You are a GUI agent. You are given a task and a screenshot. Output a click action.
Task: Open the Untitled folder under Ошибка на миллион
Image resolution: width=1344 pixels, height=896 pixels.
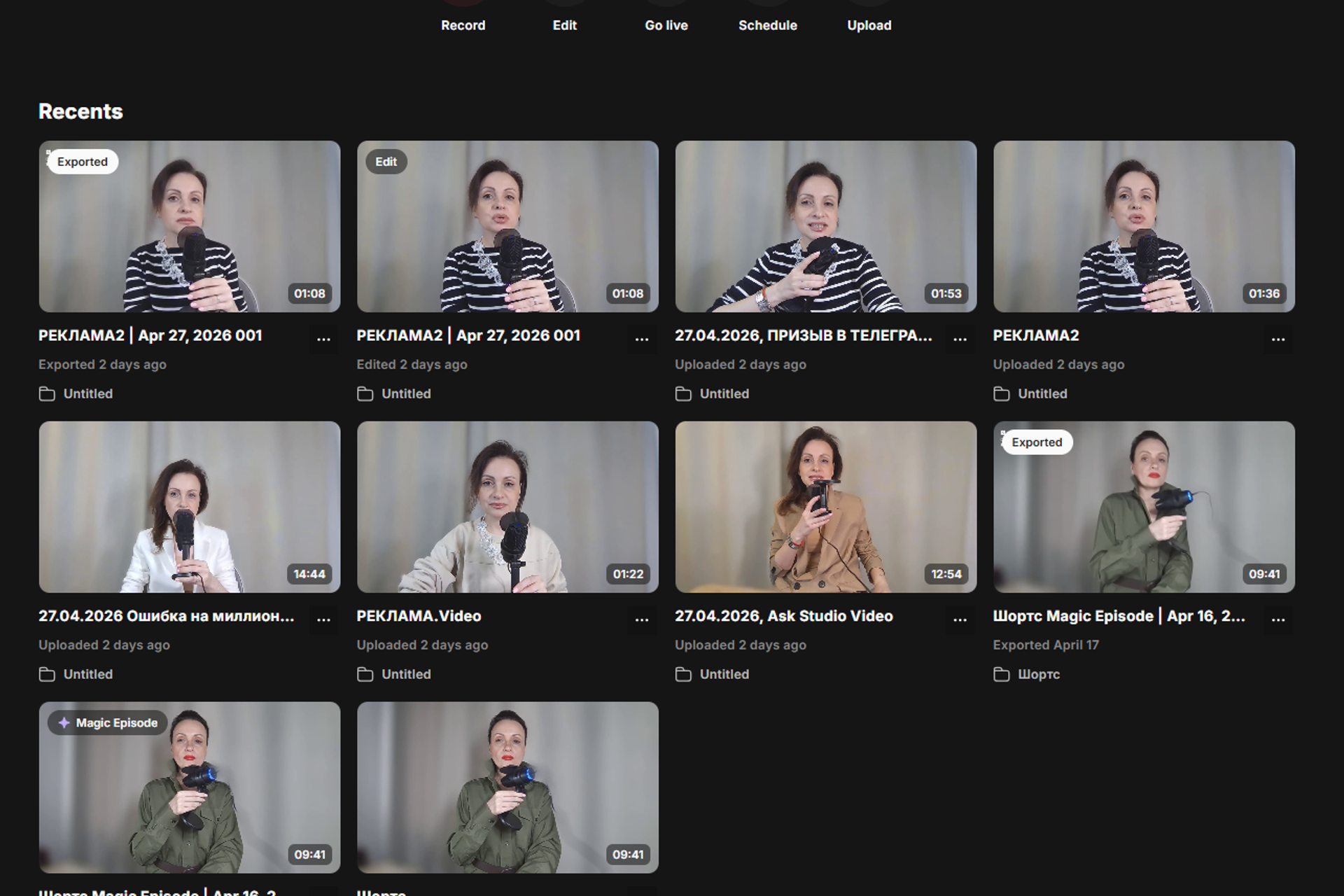tap(76, 674)
